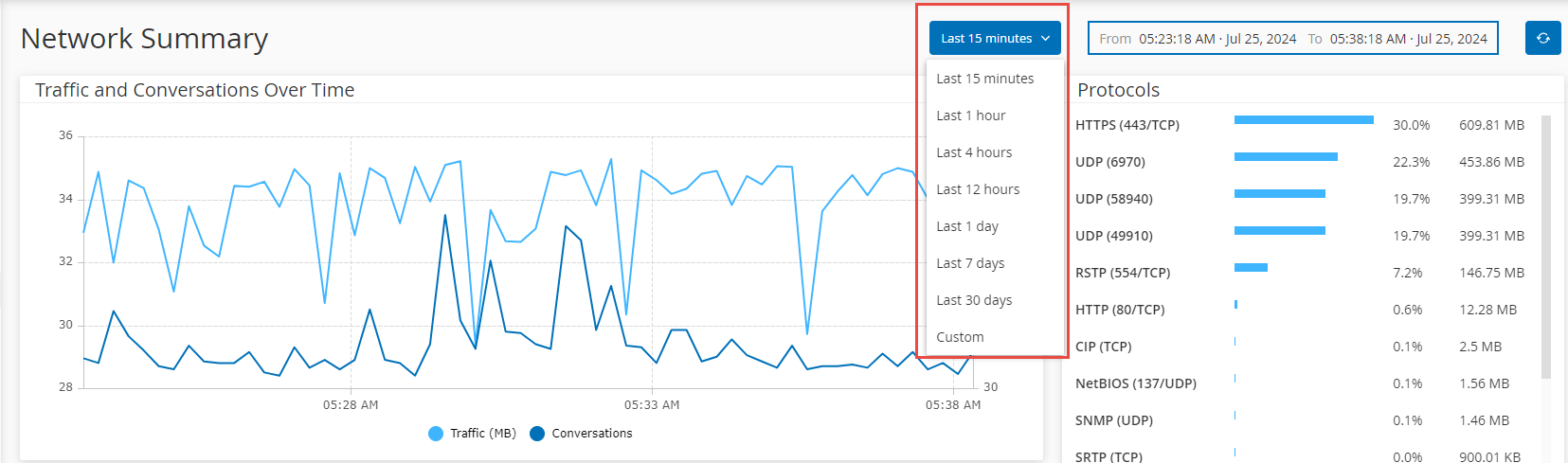Toggle the Conversations legend series
The width and height of the screenshot is (1568, 463).
pos(591,434)
